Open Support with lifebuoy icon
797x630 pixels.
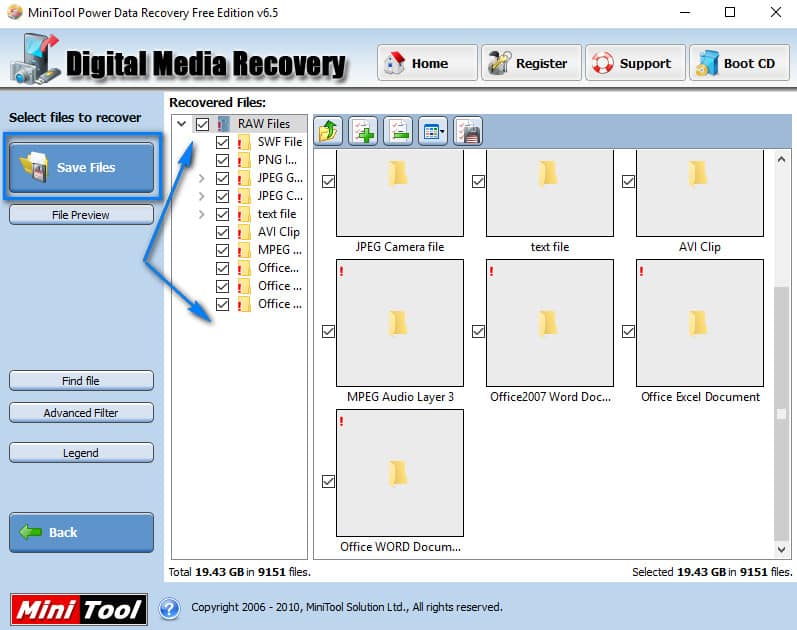click(634, 63)
